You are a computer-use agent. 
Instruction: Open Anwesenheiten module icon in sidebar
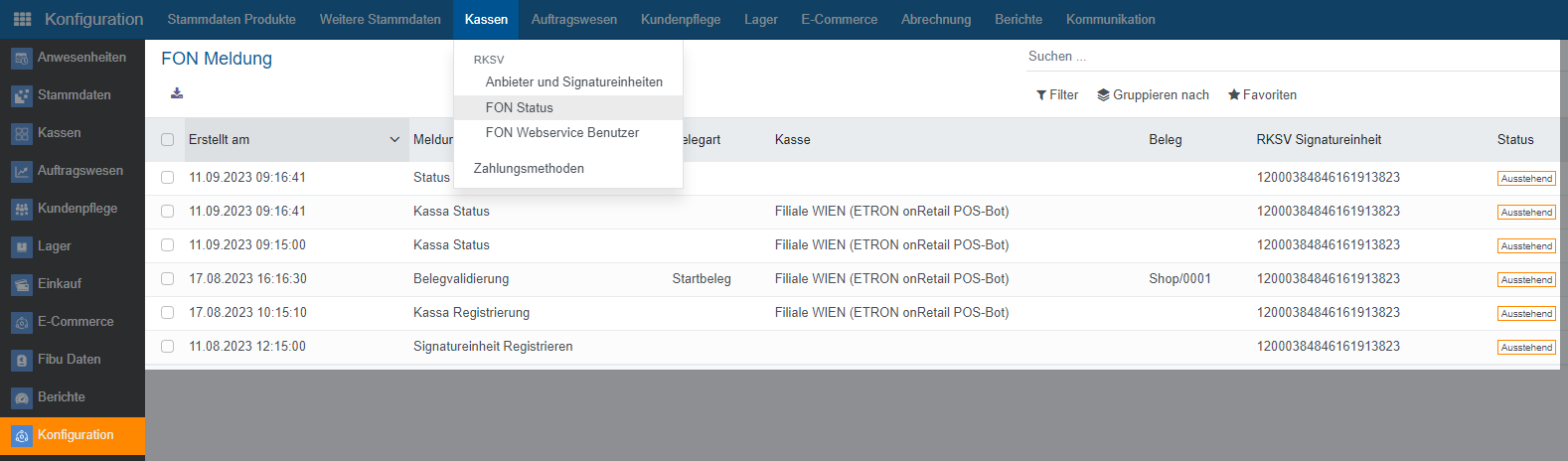22,59
